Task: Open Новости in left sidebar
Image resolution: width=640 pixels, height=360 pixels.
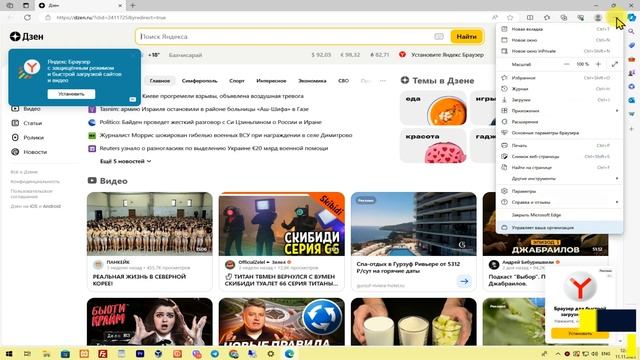Action: 29,152
